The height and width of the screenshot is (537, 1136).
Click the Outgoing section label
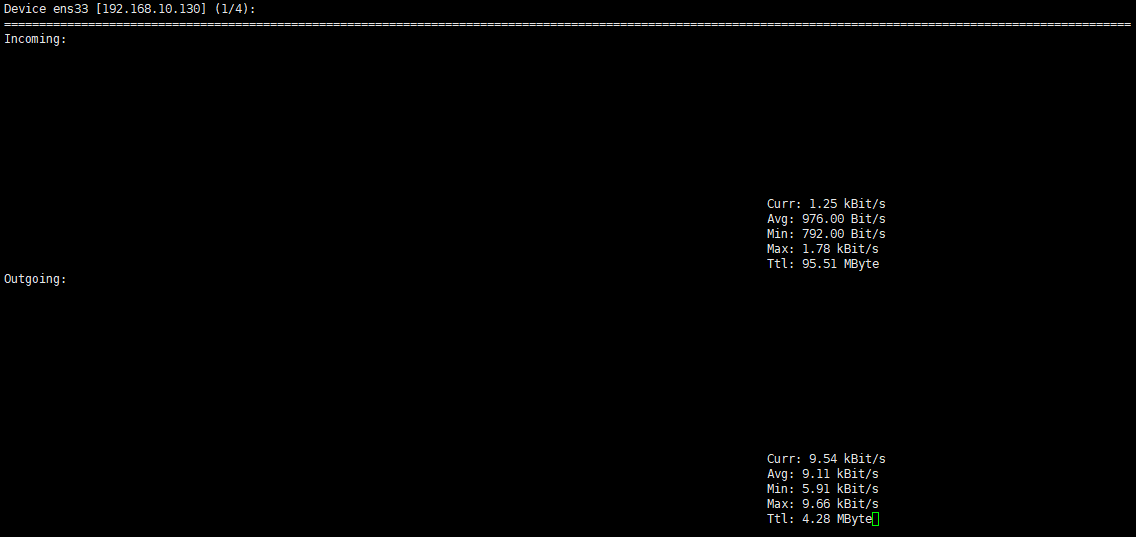pyautogui.click(x=36, y=279)
